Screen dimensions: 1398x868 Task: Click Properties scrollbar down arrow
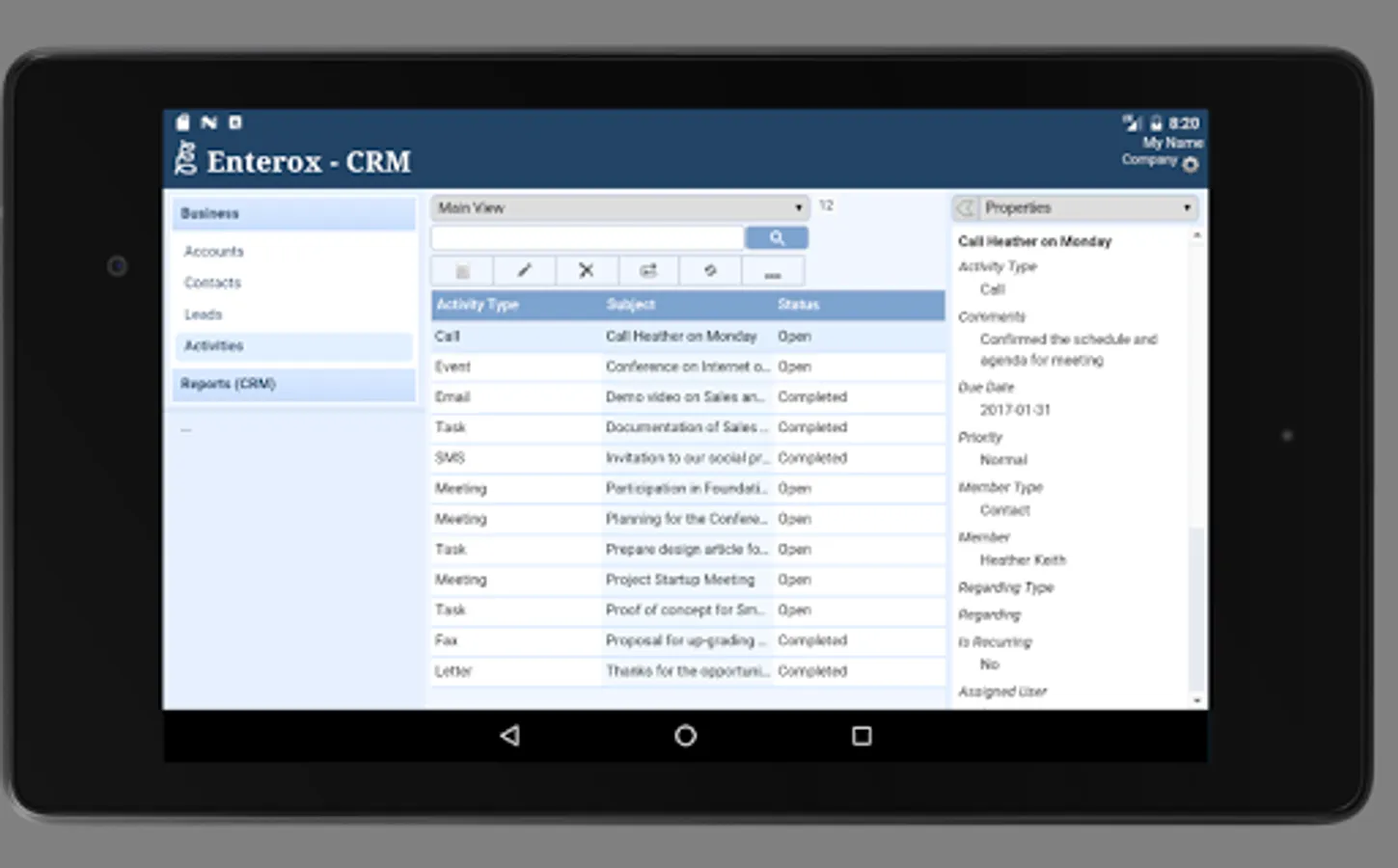click(1196, 700)
